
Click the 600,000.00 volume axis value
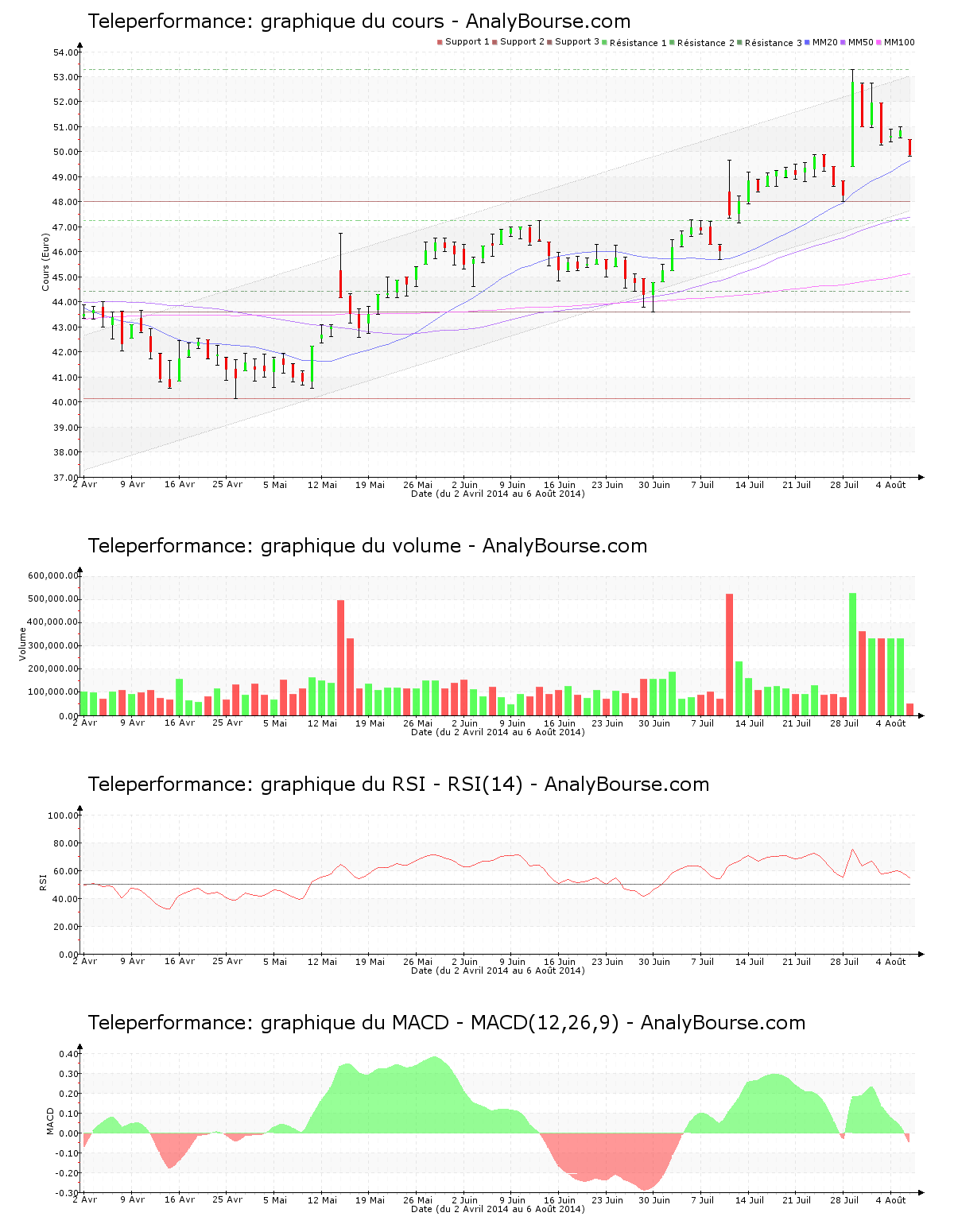52,575
